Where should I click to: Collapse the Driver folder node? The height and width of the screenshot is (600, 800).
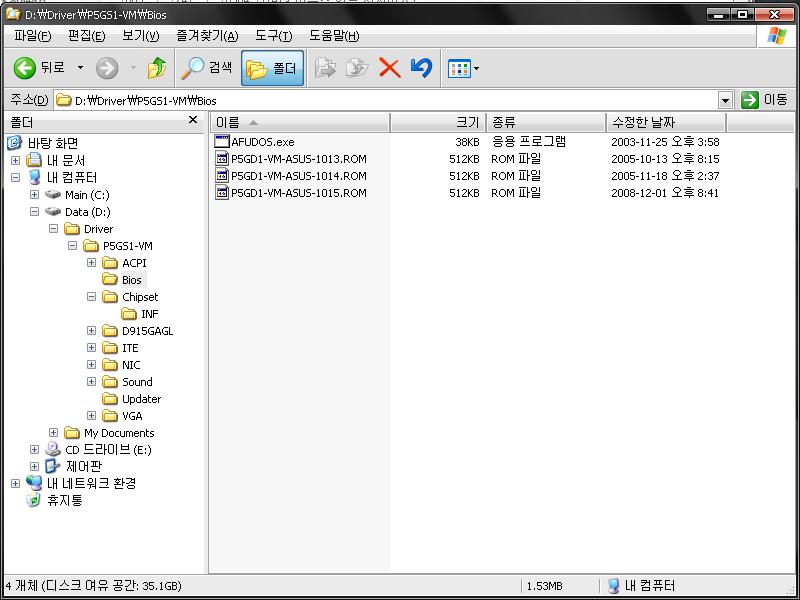pos(54,229)
